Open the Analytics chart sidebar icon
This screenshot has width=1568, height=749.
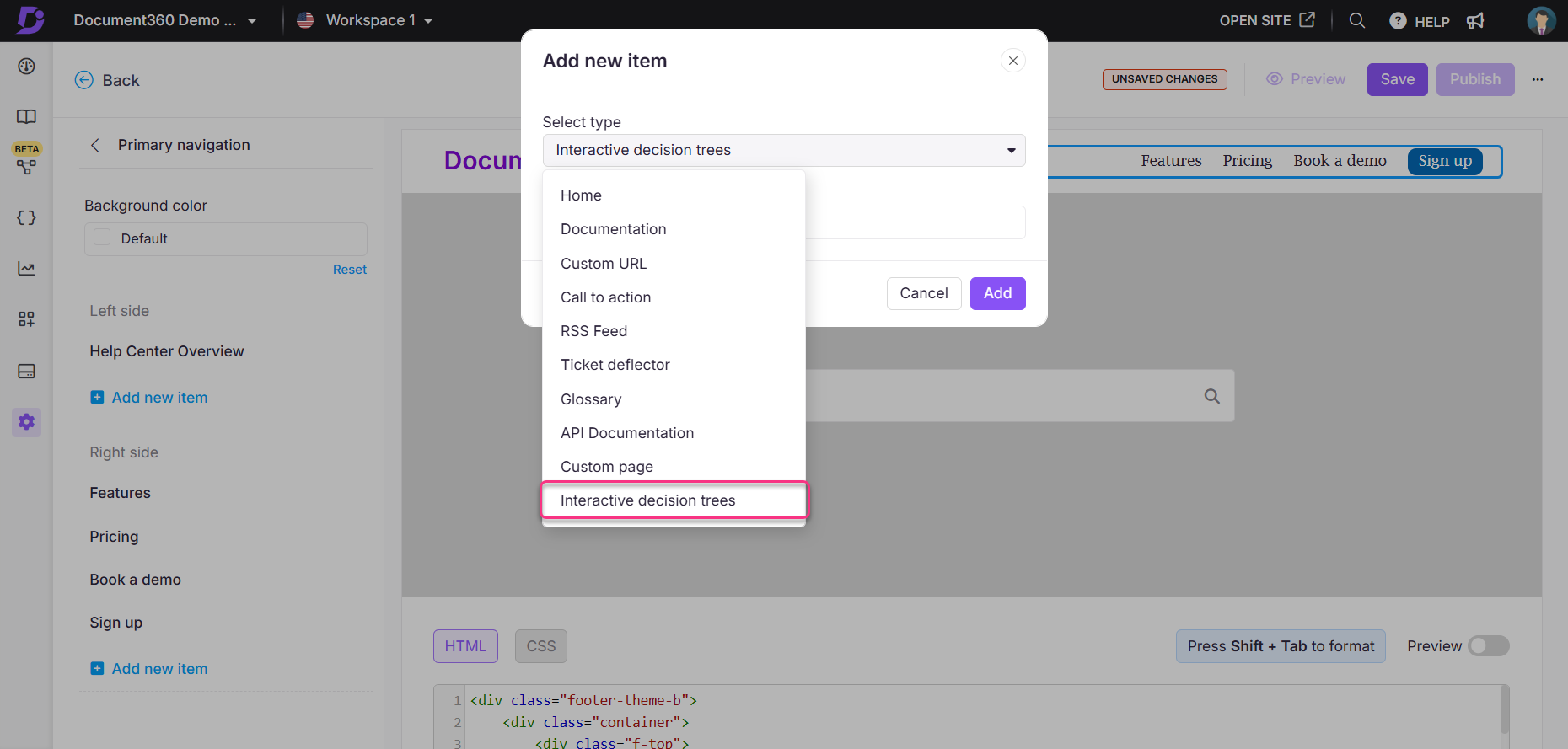(x=26, y=269)
